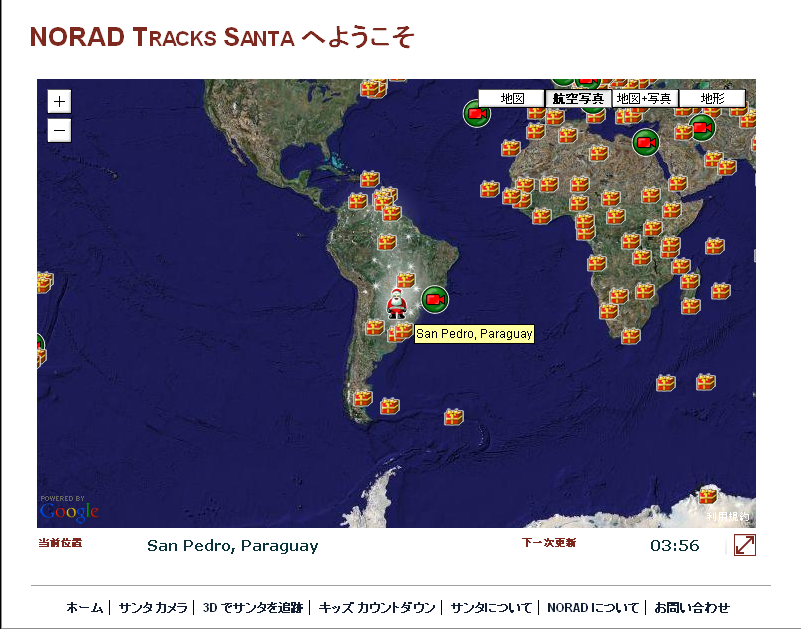Viewport: 801px width, 629px height.
Task: Click the gift icon on Antarctica's coast
Action: point(708,495)
